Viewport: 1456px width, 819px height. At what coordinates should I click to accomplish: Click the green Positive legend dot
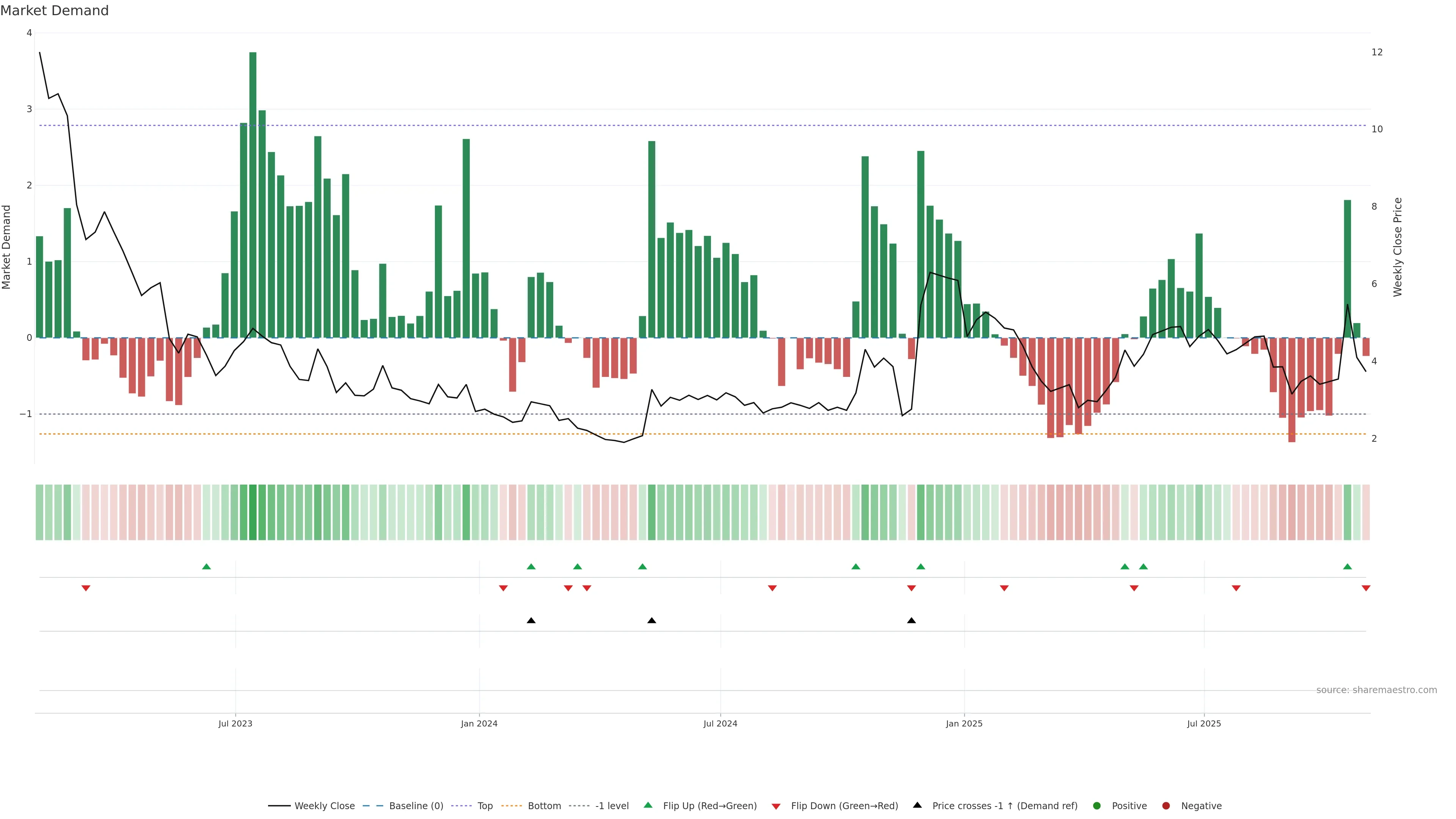point(1097,806)
